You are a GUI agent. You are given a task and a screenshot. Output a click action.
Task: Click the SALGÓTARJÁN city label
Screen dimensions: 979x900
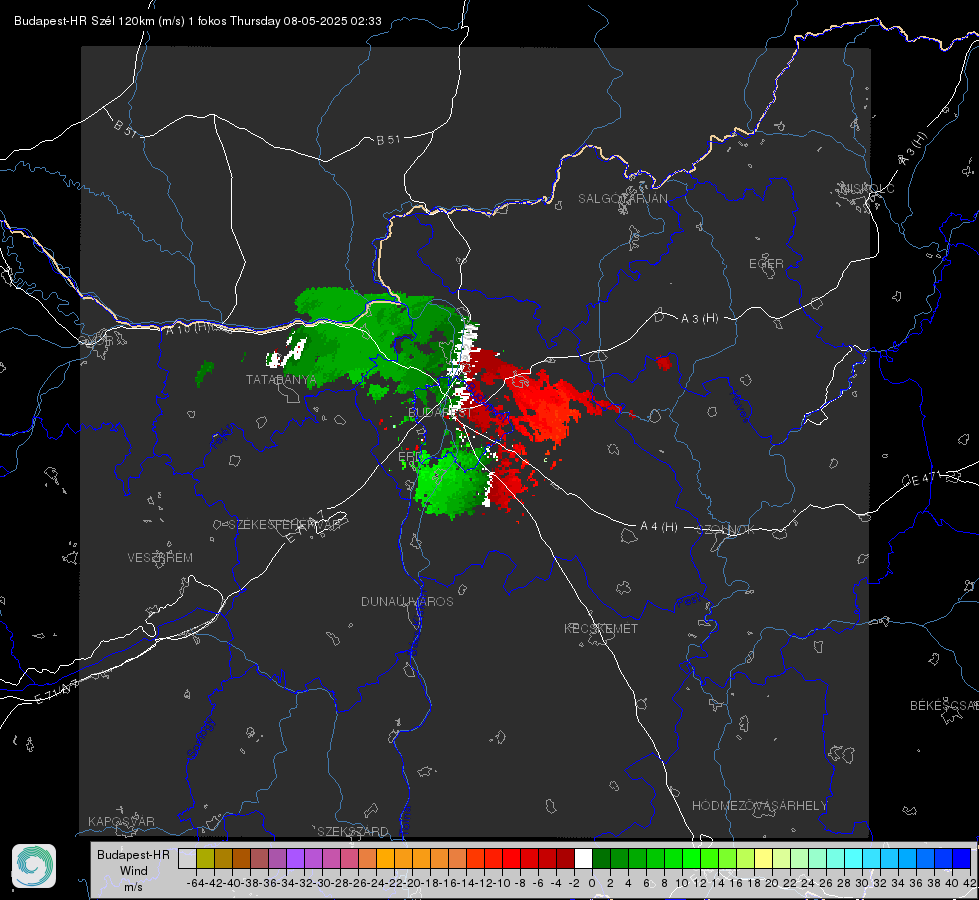coord(622,199)
